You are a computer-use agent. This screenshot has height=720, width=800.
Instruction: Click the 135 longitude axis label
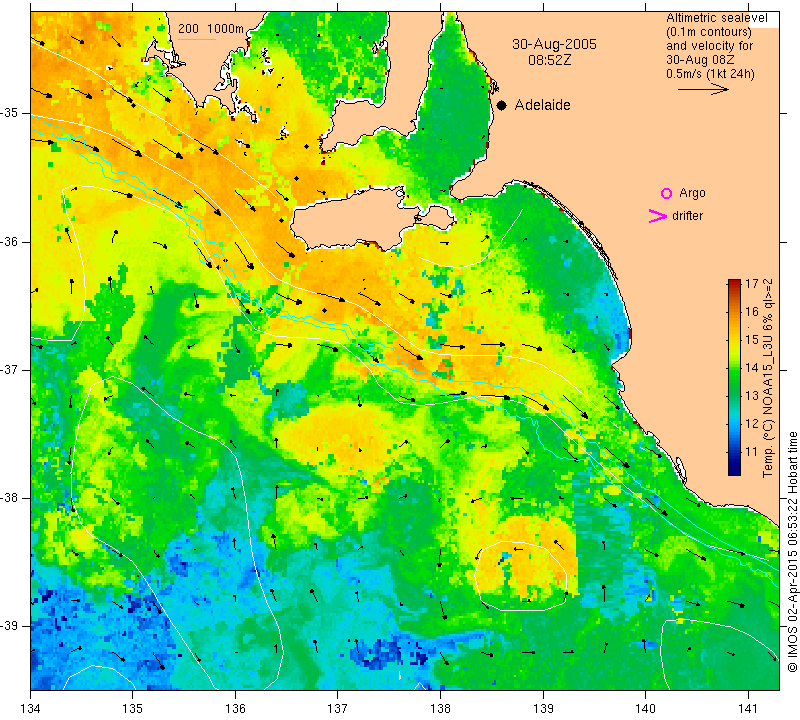click(x=133, y=709)
